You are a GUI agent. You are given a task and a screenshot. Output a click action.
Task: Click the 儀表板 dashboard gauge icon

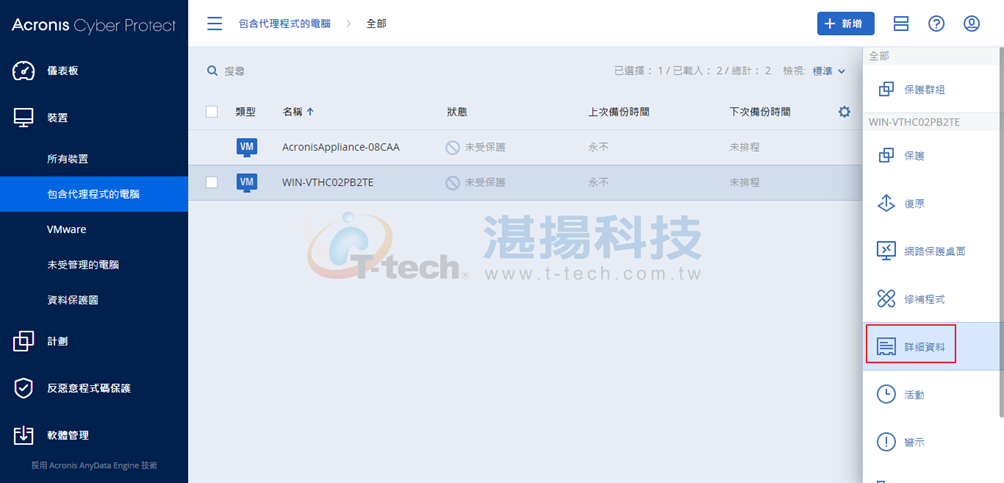(x=23, y=70)
